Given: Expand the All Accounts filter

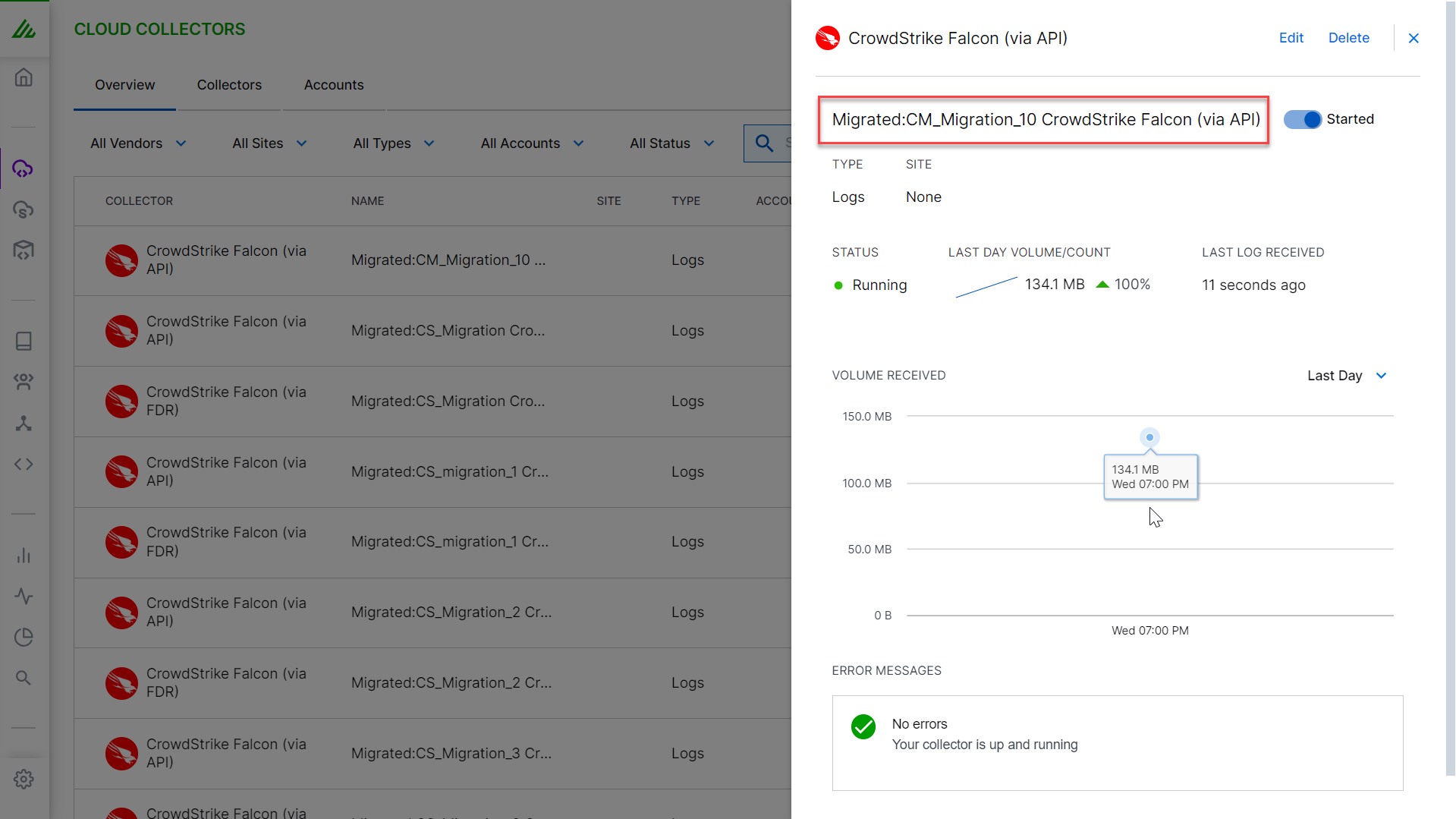Looking at the screenshot, I should coord(533,143).
